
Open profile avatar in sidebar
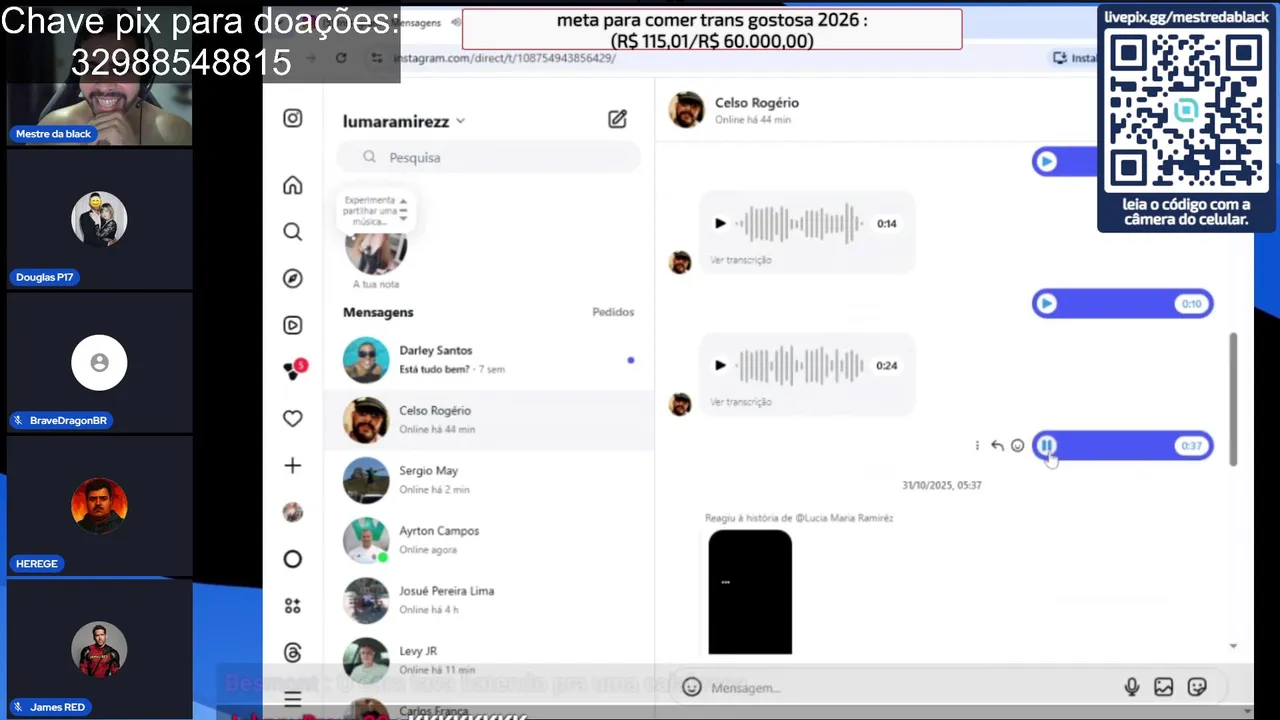coord(292,512)
